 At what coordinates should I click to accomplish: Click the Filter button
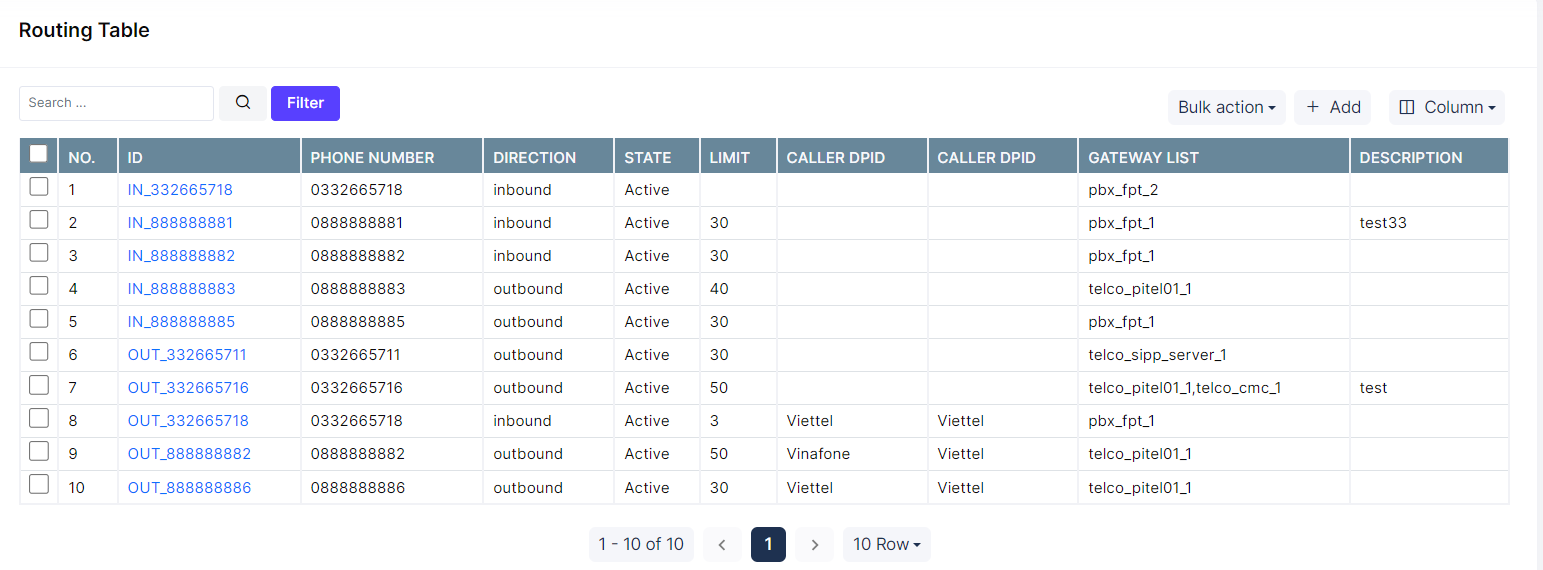(x=305, y=103)
